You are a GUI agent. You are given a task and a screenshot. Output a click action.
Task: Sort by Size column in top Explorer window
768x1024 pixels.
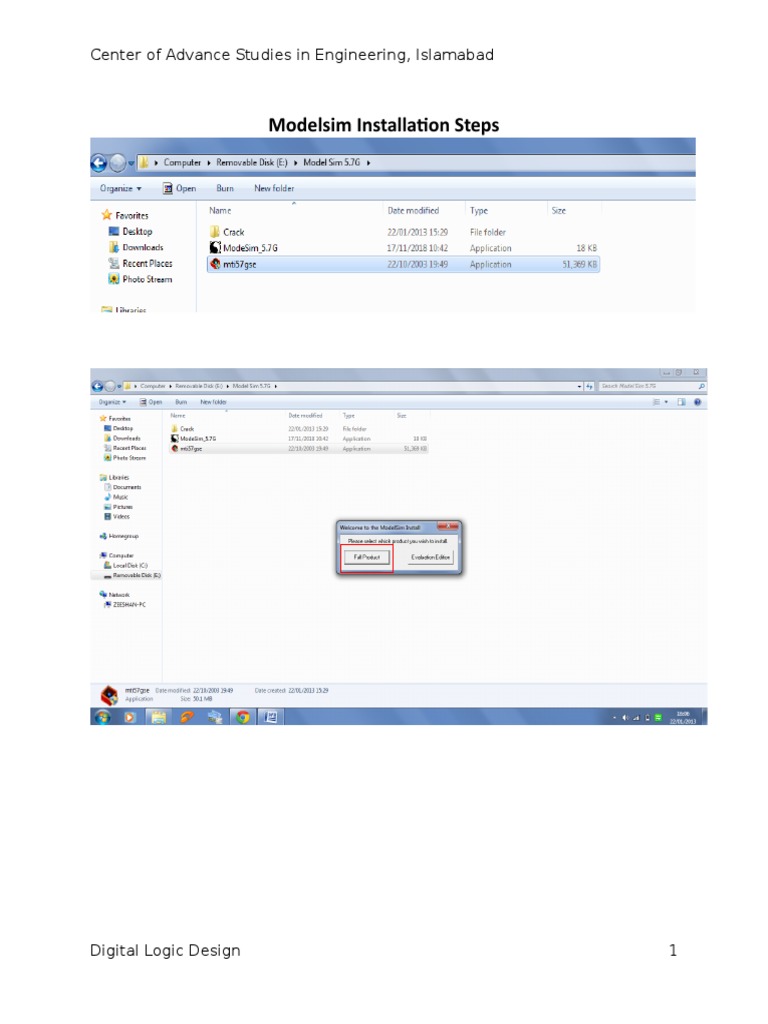(558, 210)
